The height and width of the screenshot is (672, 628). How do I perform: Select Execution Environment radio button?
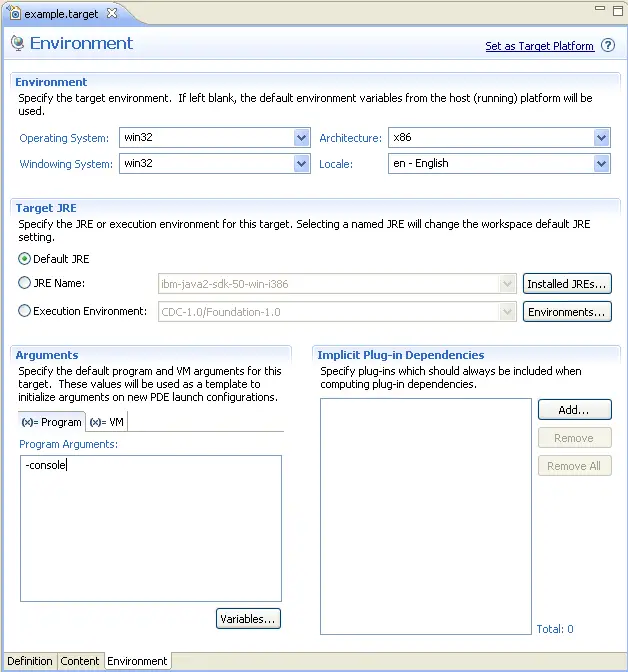[25, 311]
